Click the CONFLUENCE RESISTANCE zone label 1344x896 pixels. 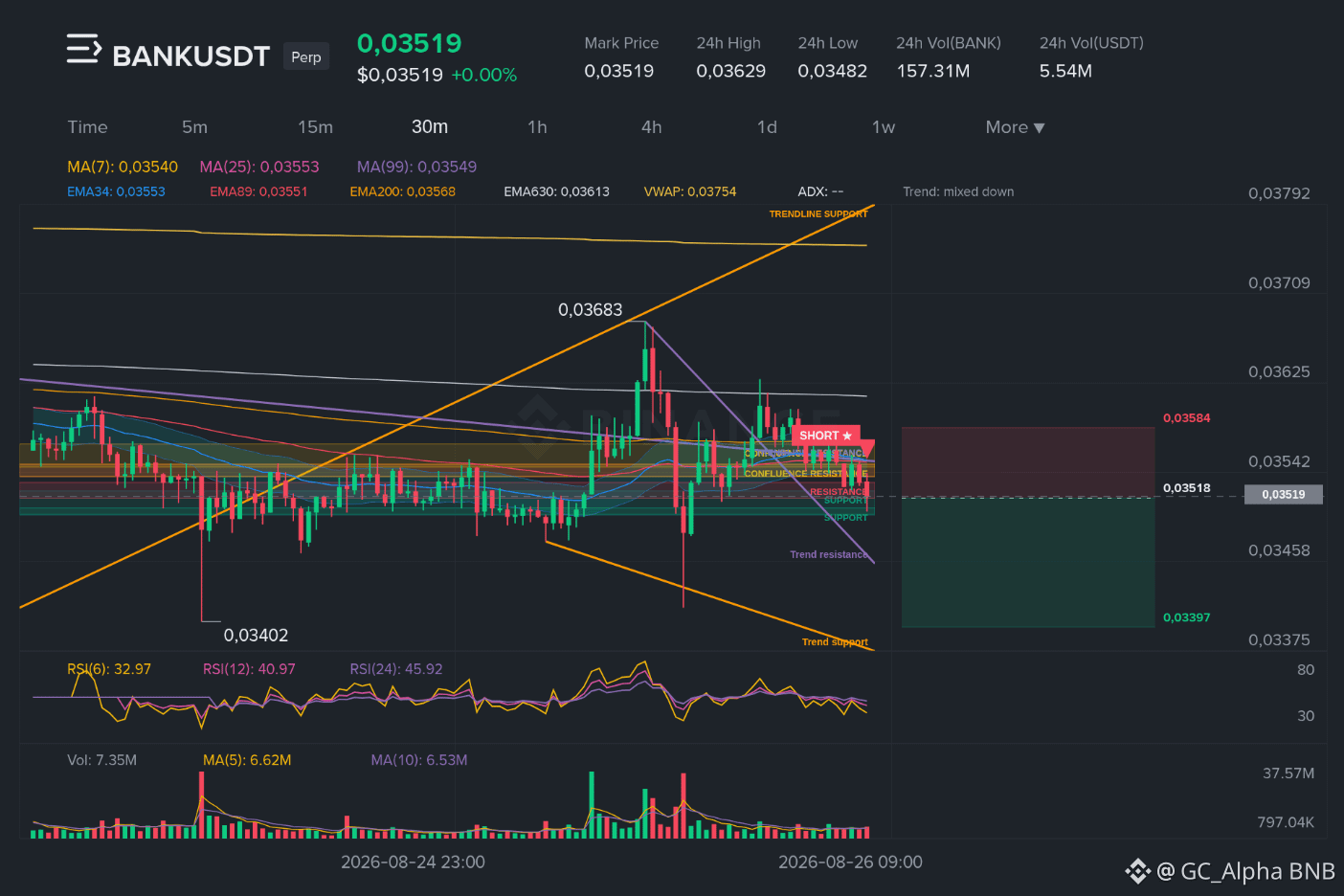[x=806, y=473]
